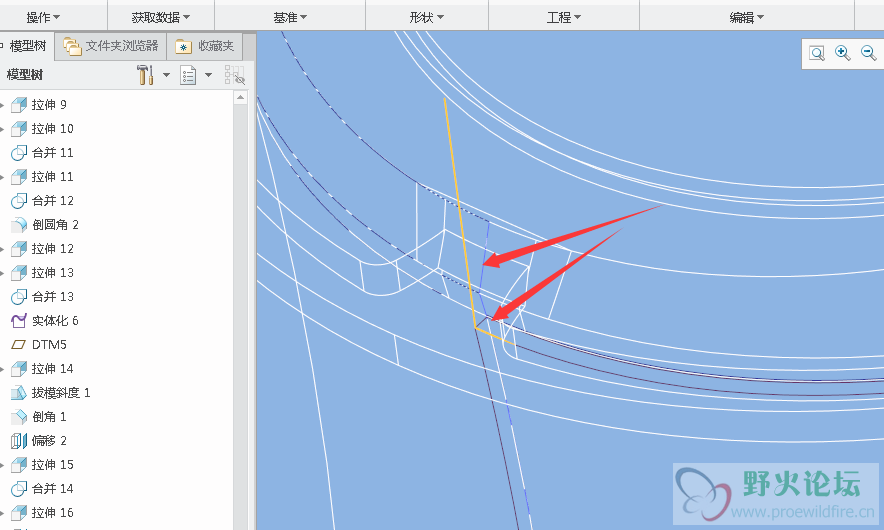Expand the 拉伸 9 tree node
This screenshot has width=884, height=530.
(2, 105)
